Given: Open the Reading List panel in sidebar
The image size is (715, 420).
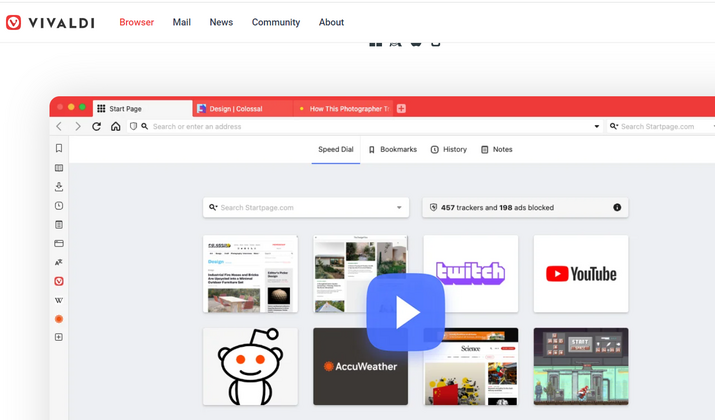Looking at the screenshot, I should 59,168.
